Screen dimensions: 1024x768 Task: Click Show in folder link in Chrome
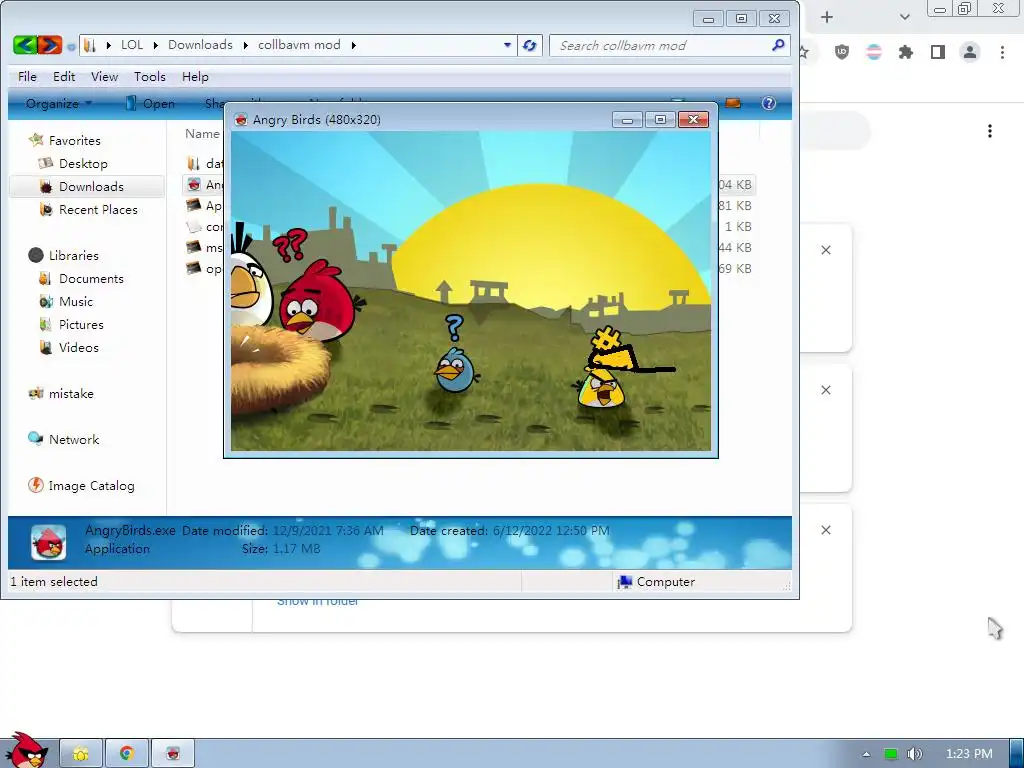317,601
